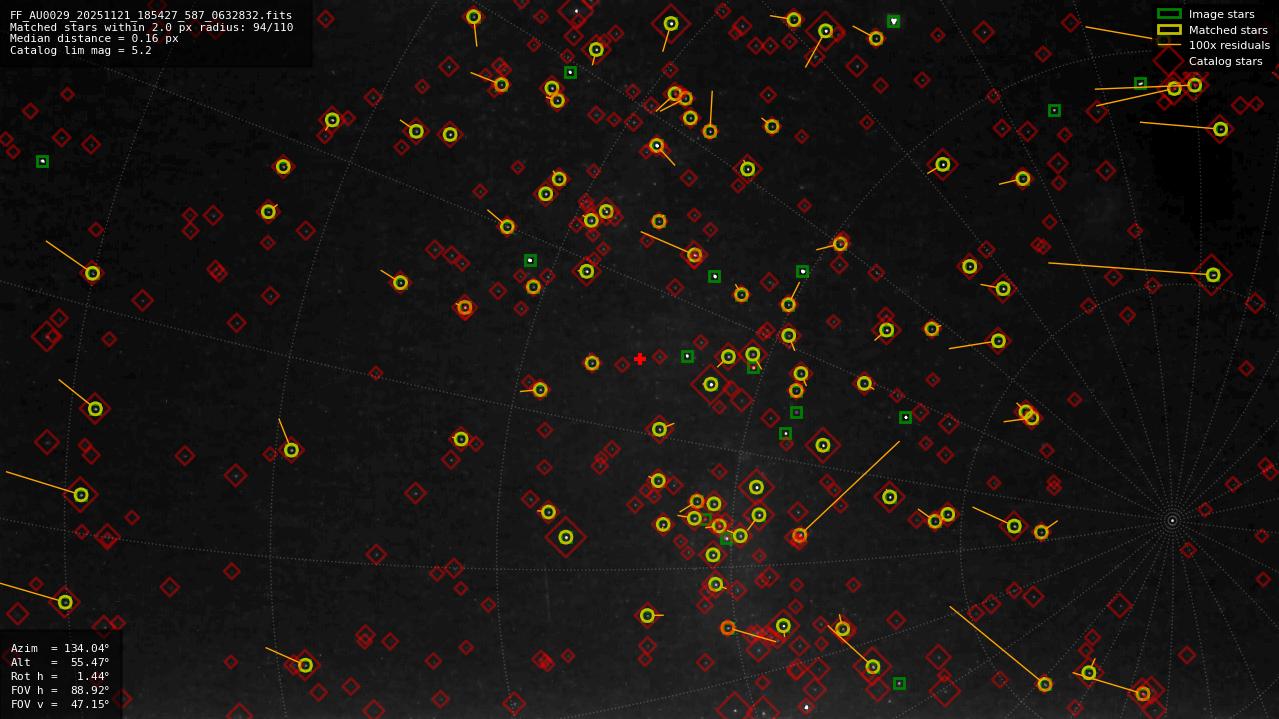The height and width of the screenshot is (719, 1279).
Task: Click the matched star ring in top-left corner
Action: pos(92,271)
